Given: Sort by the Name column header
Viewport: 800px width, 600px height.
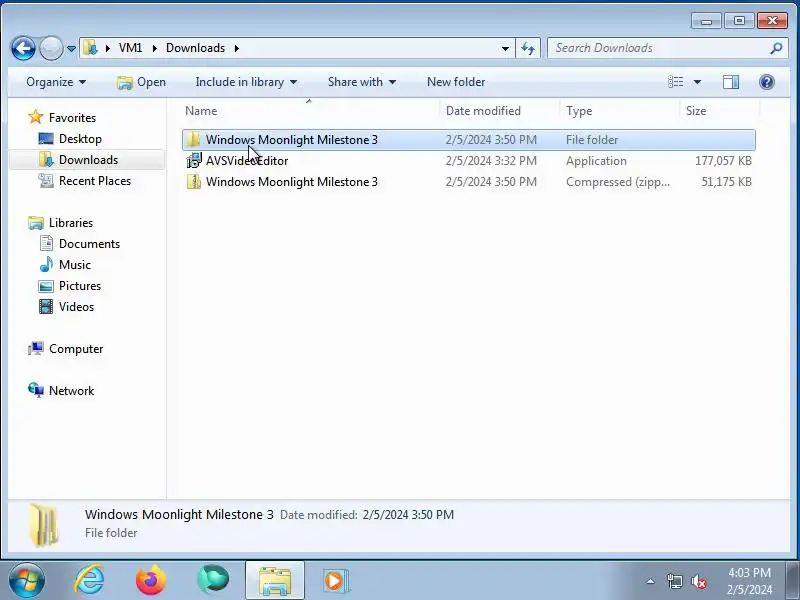Looking at the screenshot, I should coord(309,111).
